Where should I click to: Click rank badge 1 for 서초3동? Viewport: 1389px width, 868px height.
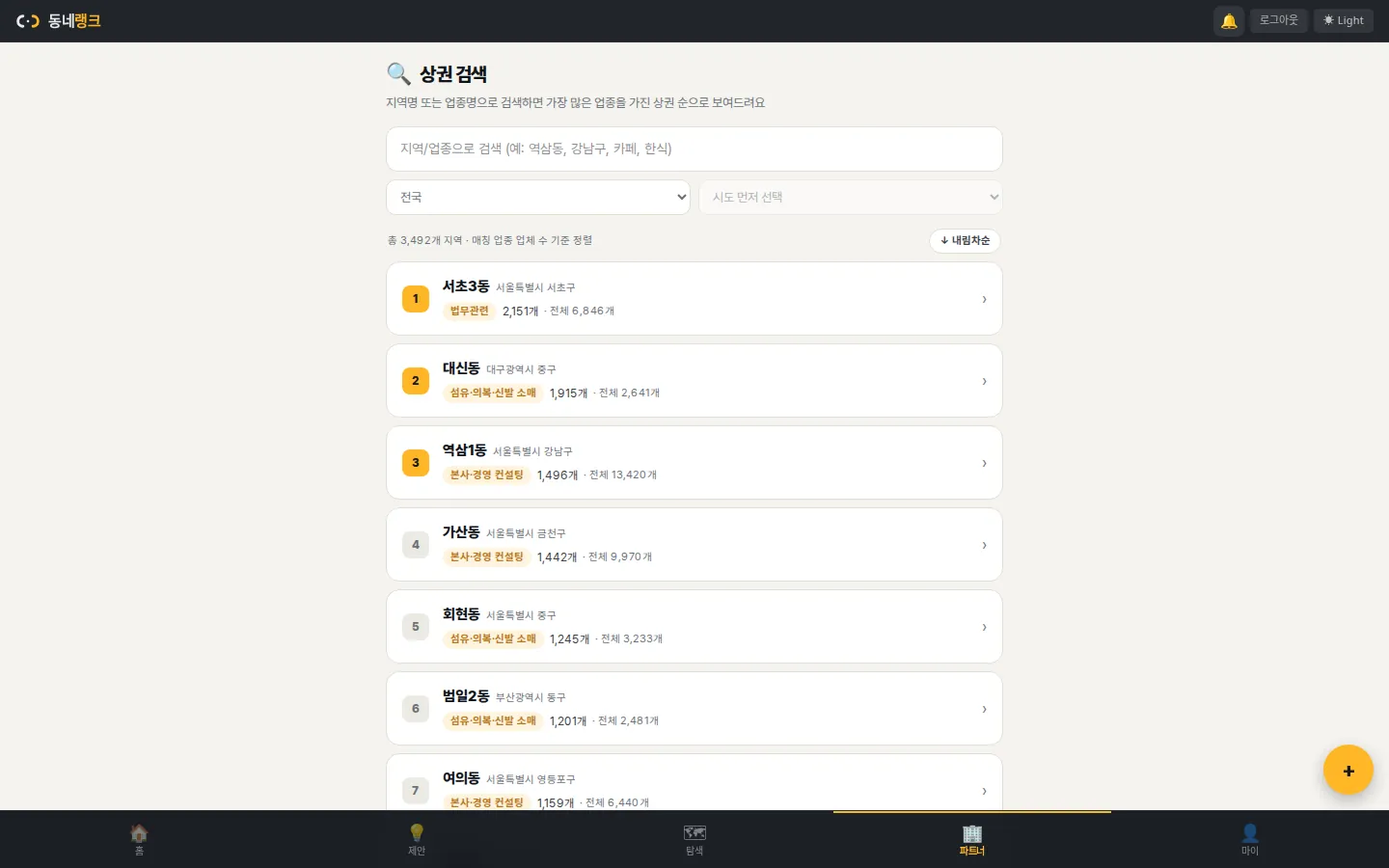[416, 299]
